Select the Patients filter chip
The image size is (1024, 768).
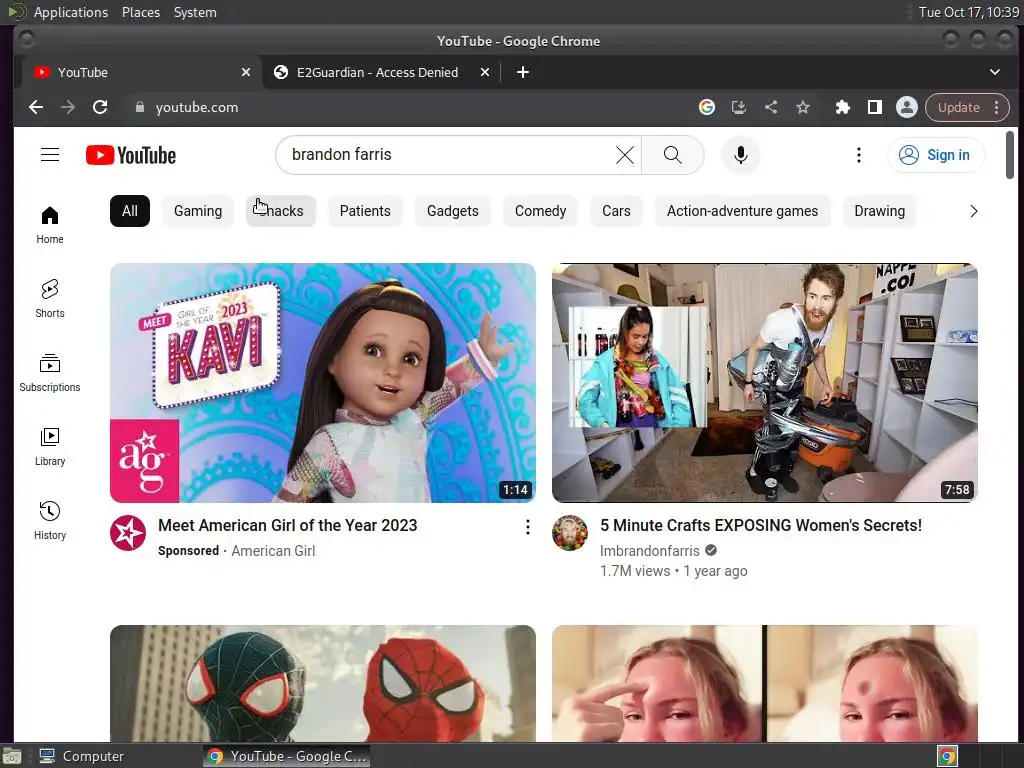click(x=365, y=211)
